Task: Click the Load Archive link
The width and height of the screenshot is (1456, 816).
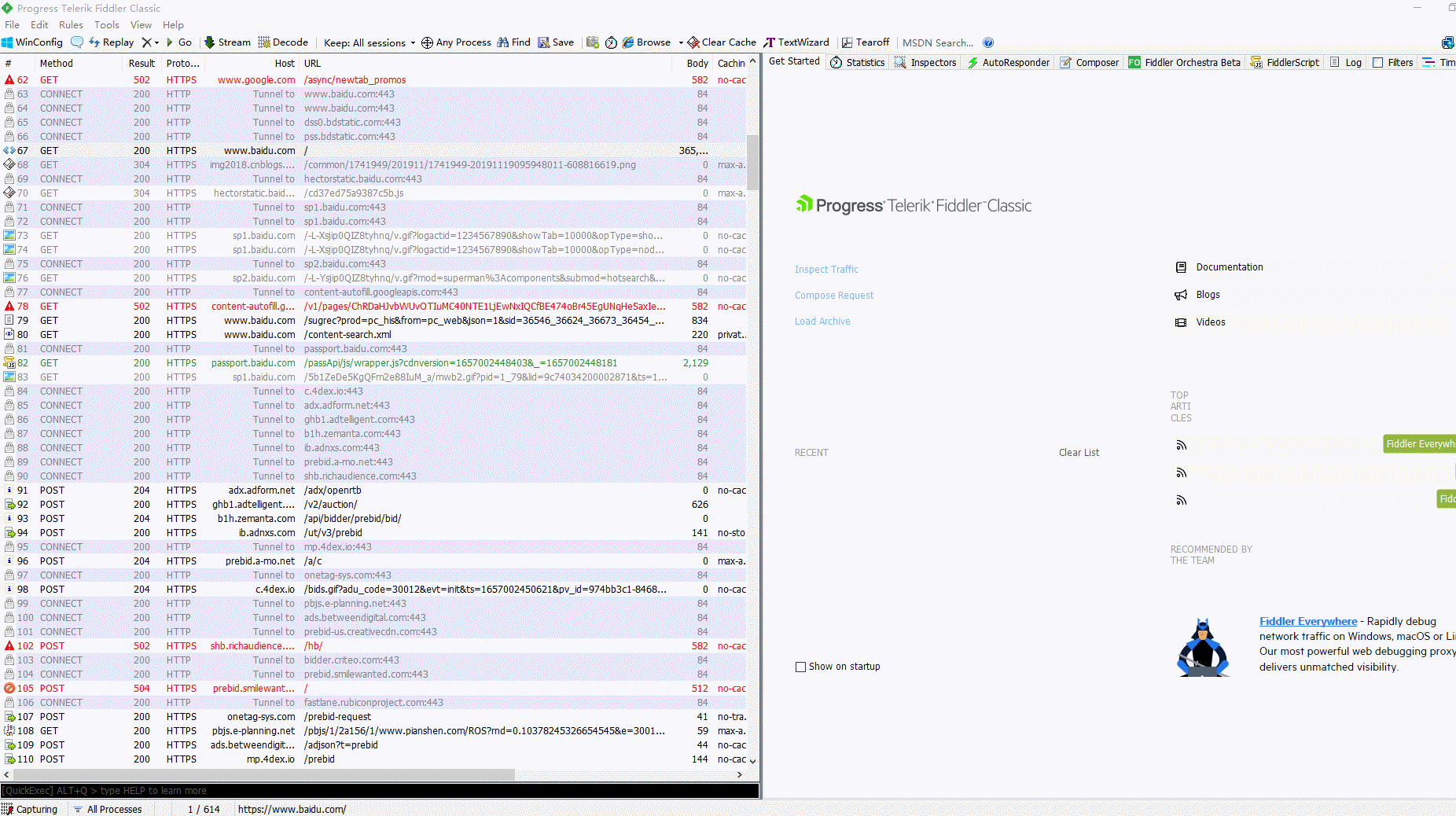Action: click(x=822, y=321)
